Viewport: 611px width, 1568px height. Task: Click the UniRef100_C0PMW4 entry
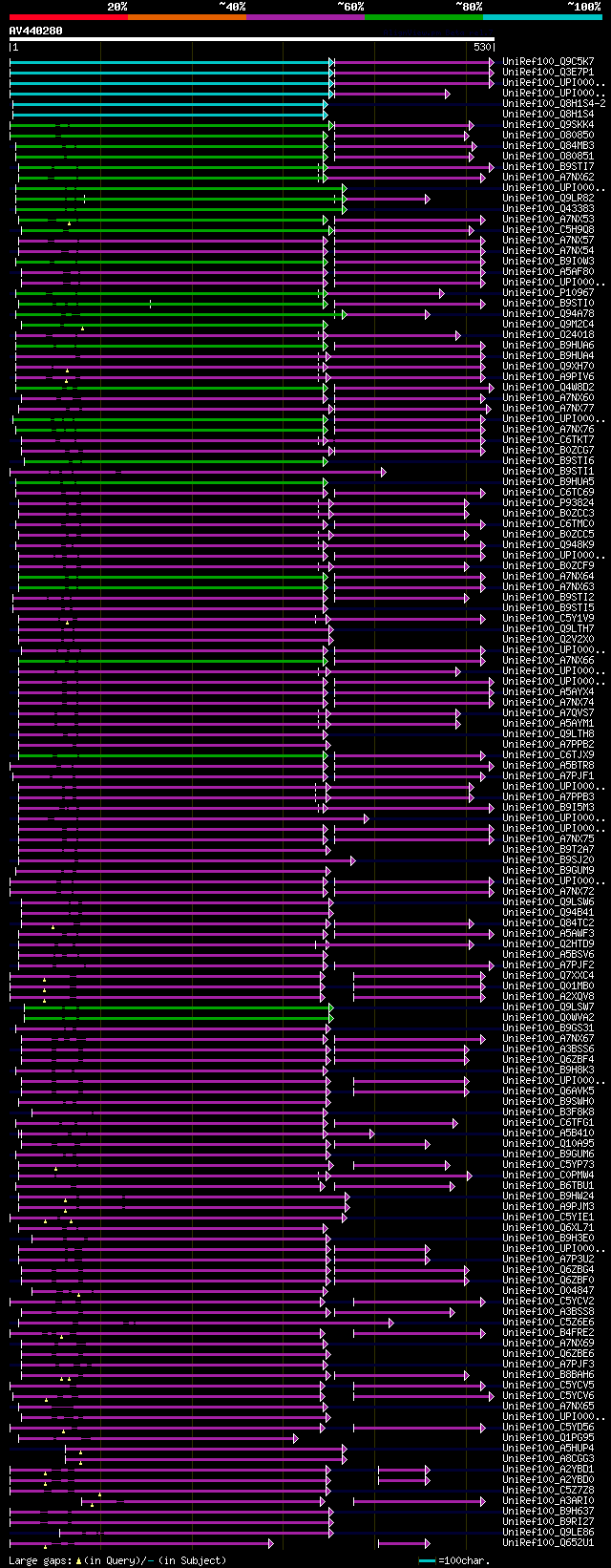[548, 1175]
